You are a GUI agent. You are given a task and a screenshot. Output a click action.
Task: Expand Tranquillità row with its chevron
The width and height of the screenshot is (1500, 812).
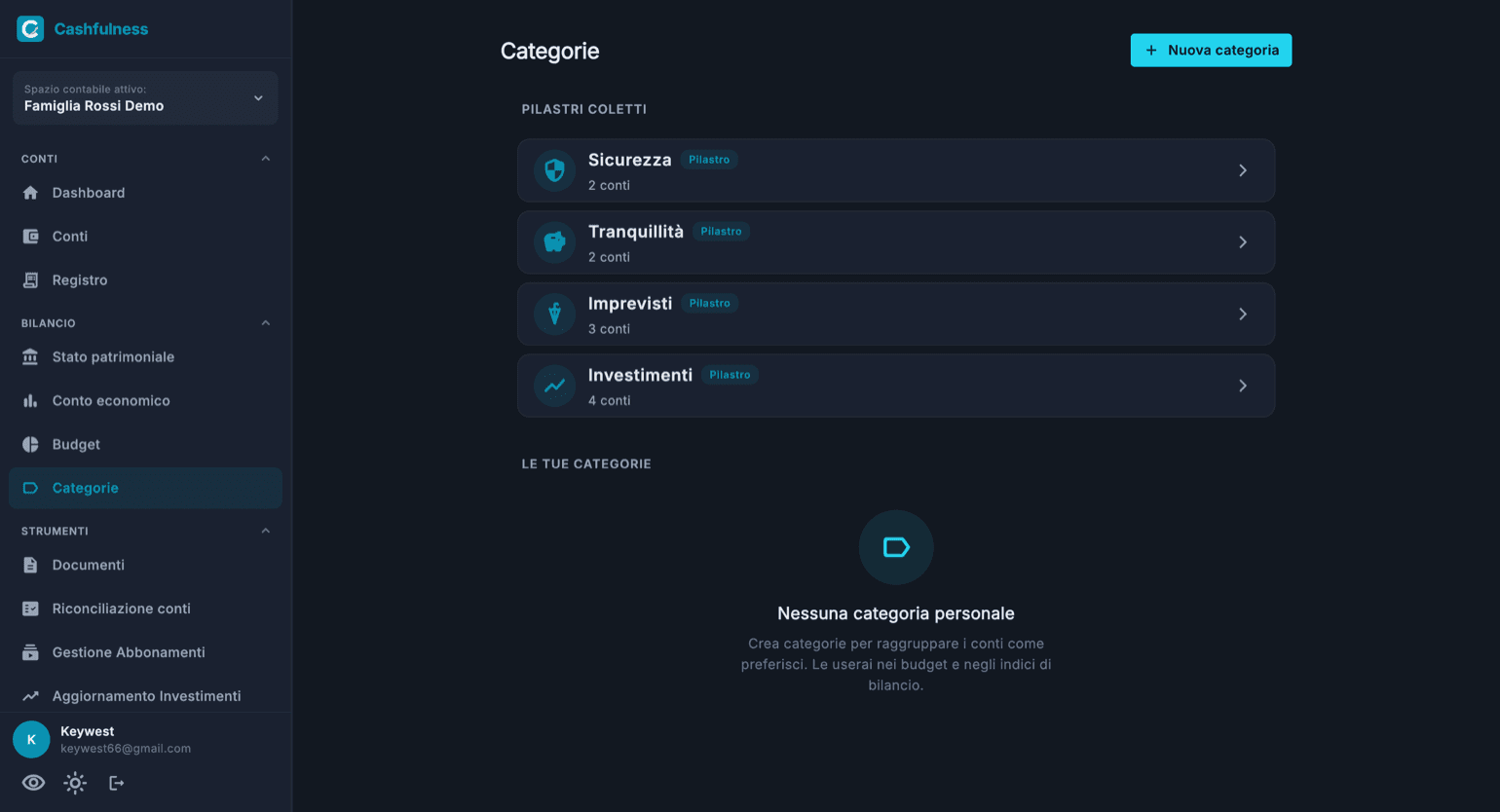pyautogui.click(x=1243, y=242)
